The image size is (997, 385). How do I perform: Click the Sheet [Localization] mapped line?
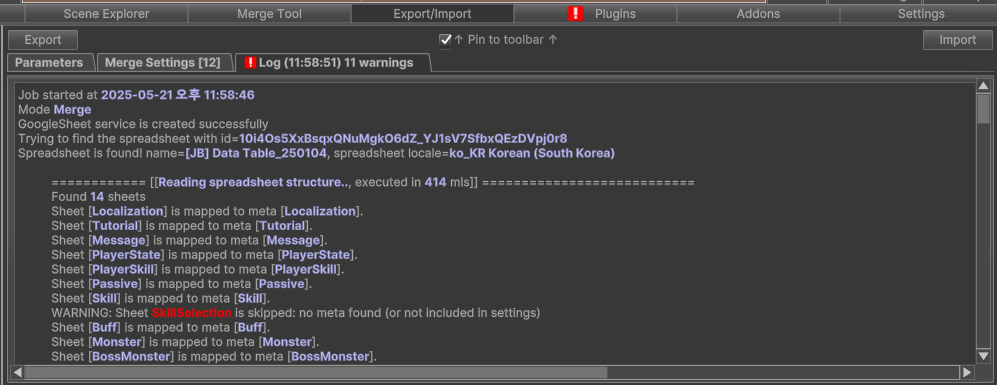(207, 211)
